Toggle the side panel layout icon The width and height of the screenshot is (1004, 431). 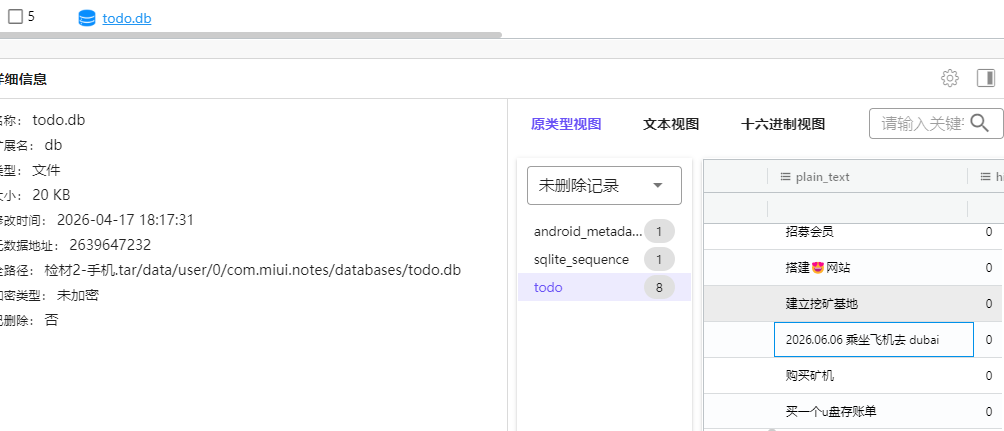[986, 78]
